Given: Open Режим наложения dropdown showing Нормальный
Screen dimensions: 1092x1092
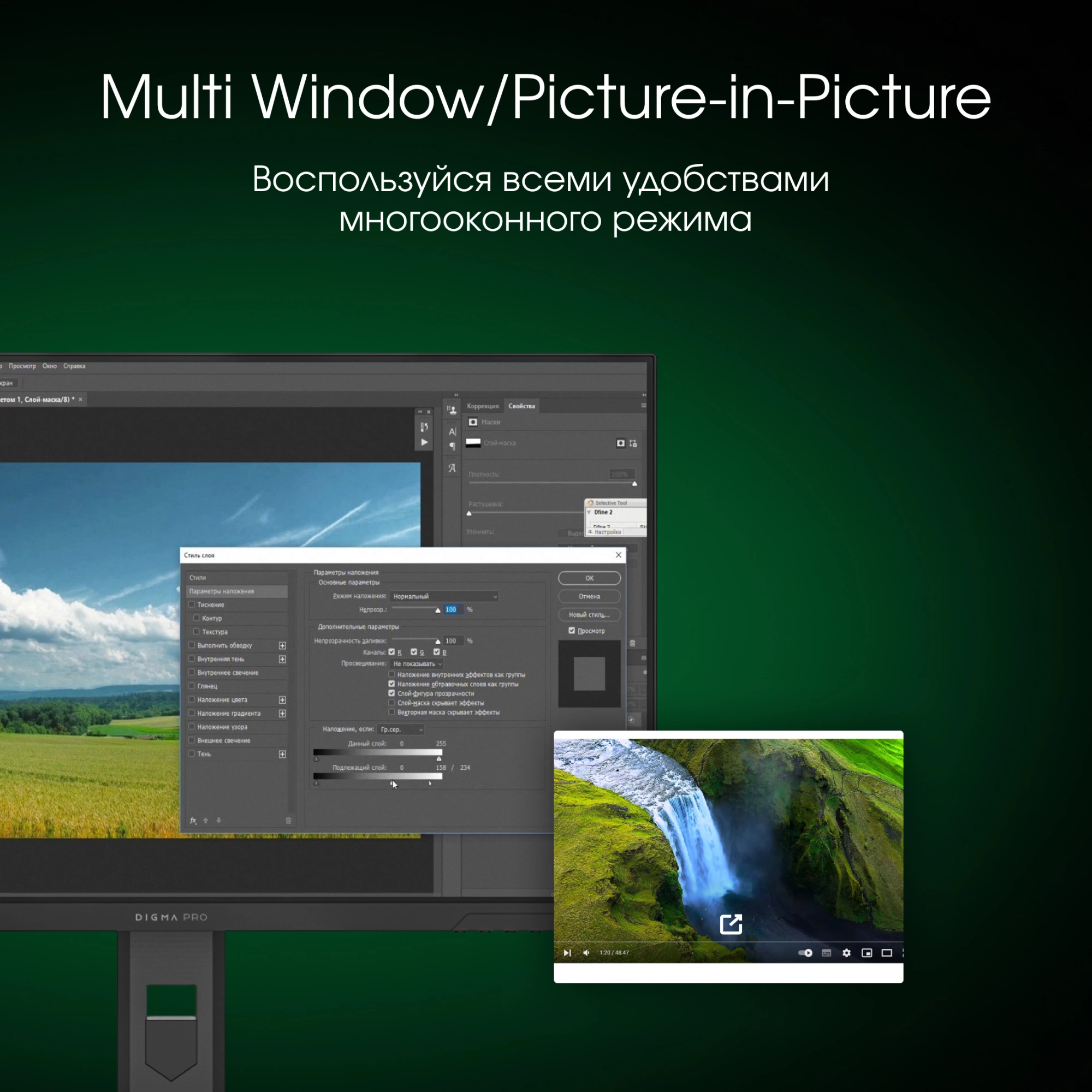Looking at the screenshot, I should coord(444,596).
